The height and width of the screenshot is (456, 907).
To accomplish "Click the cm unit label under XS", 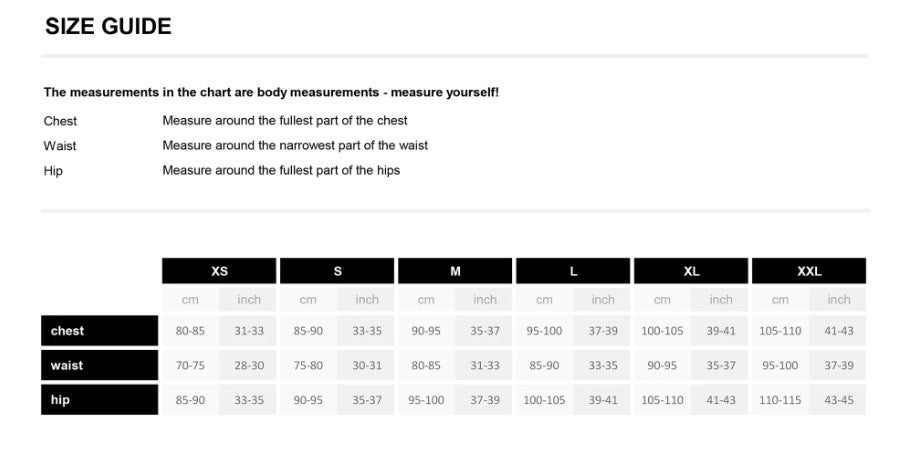I will click(190, 299).
